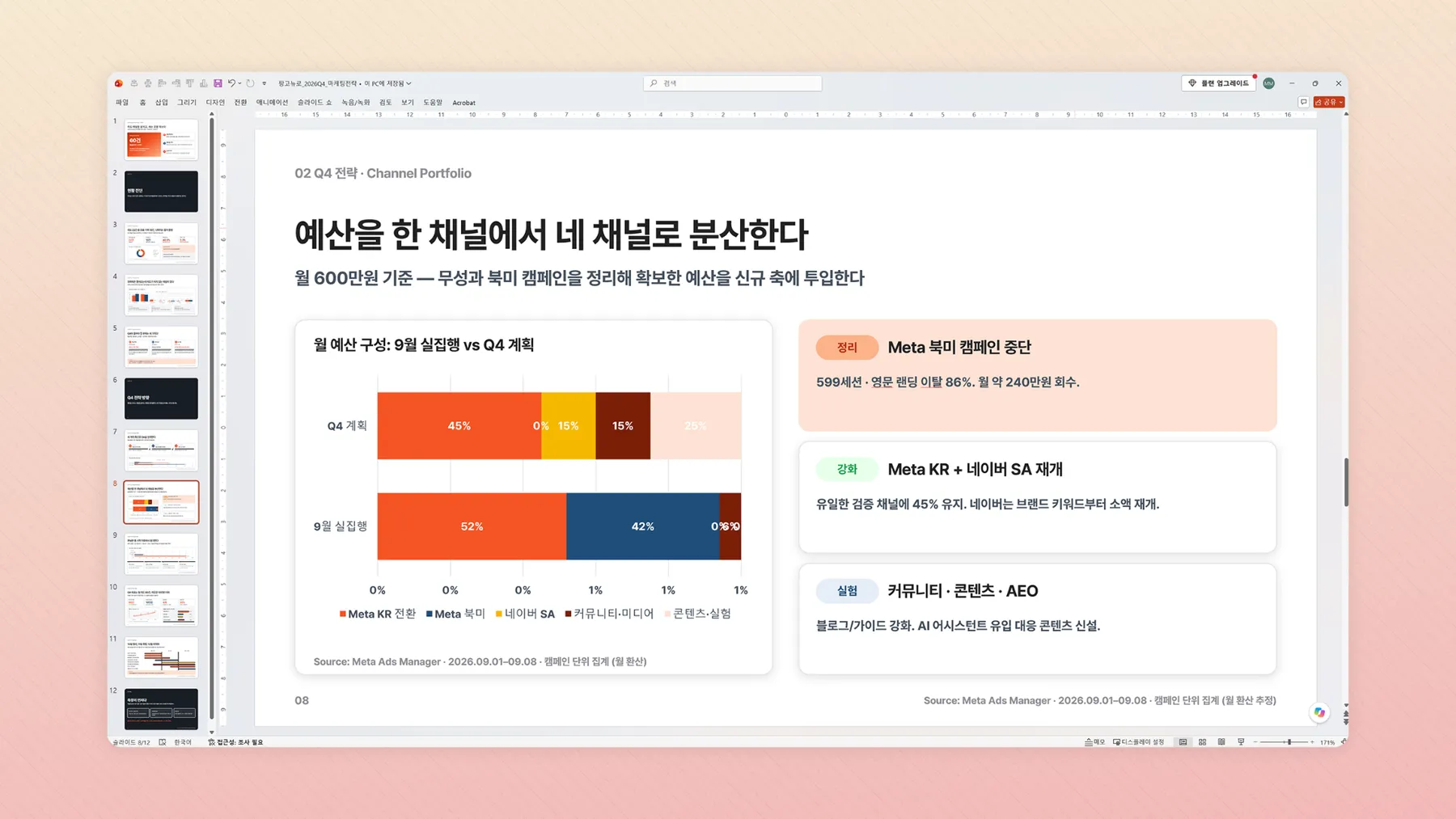
Task: Switch to Normal view icon in status bar
Action: coord(1183,742)
